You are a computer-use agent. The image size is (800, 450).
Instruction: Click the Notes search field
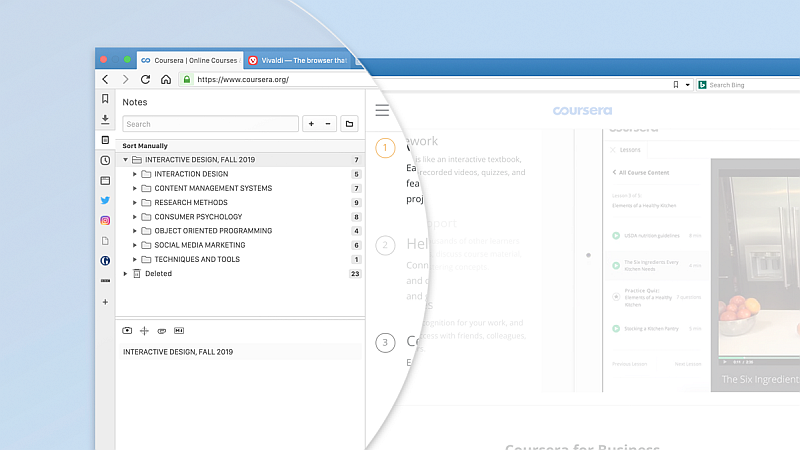(x=210, y=124)
